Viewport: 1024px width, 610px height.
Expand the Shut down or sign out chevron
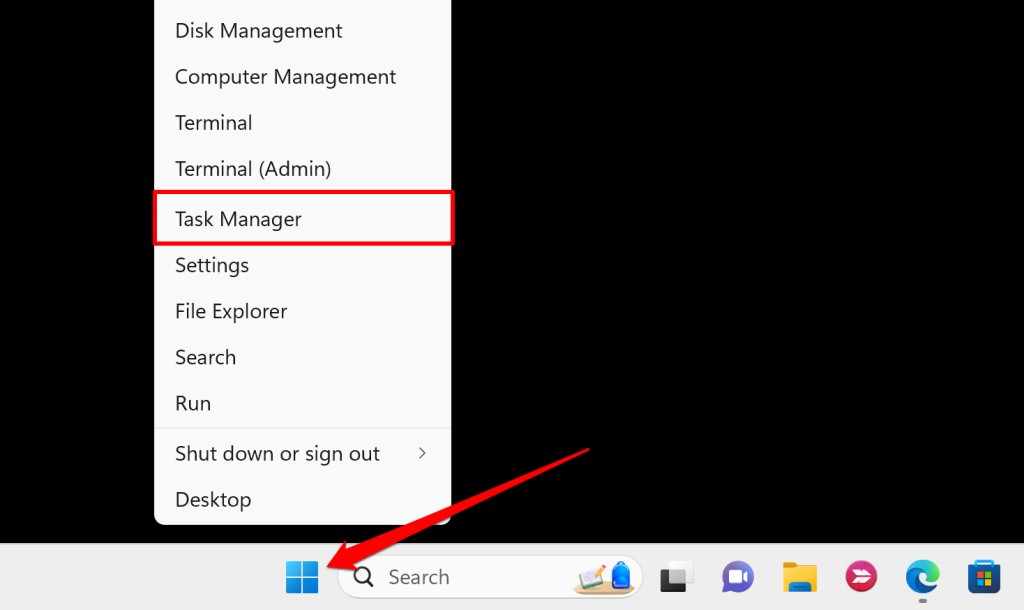click(422, 453)
